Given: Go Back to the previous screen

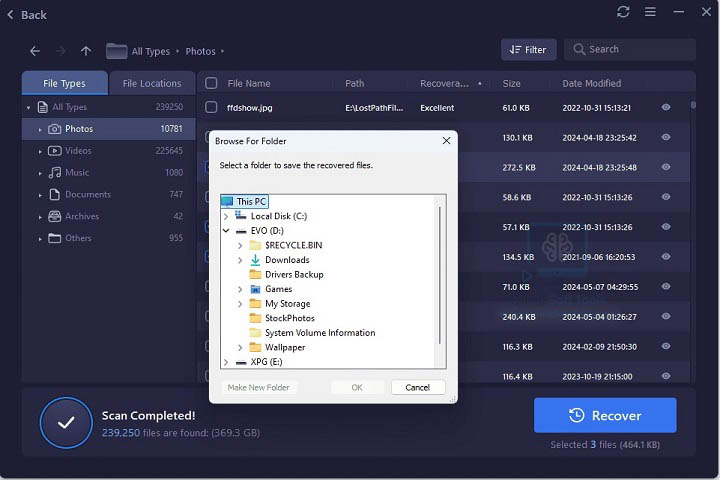Looking at the screenshot, I should (27, 15).
